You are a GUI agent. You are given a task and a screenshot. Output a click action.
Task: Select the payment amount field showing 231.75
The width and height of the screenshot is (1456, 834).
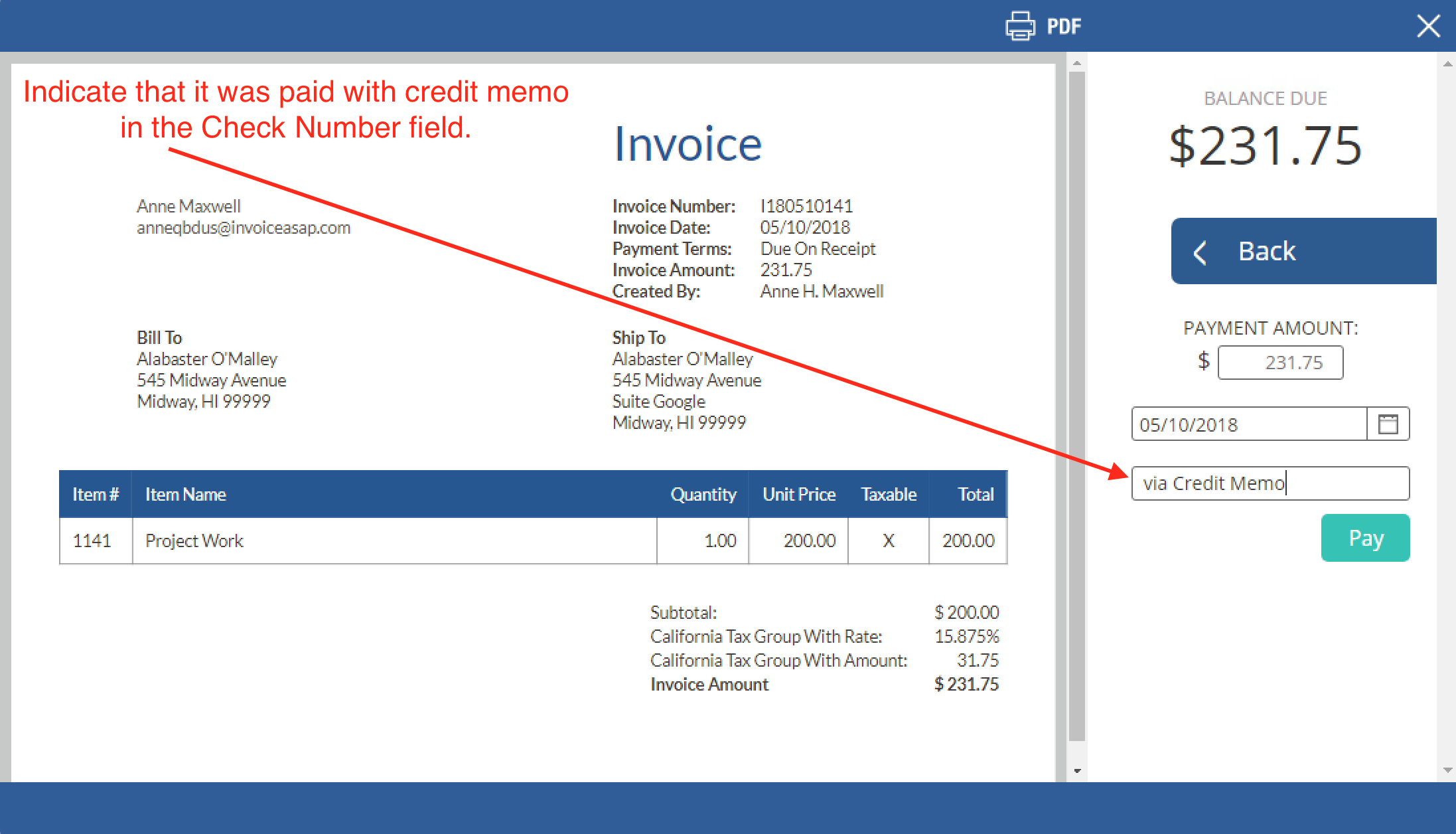(x=1280, y=363)
